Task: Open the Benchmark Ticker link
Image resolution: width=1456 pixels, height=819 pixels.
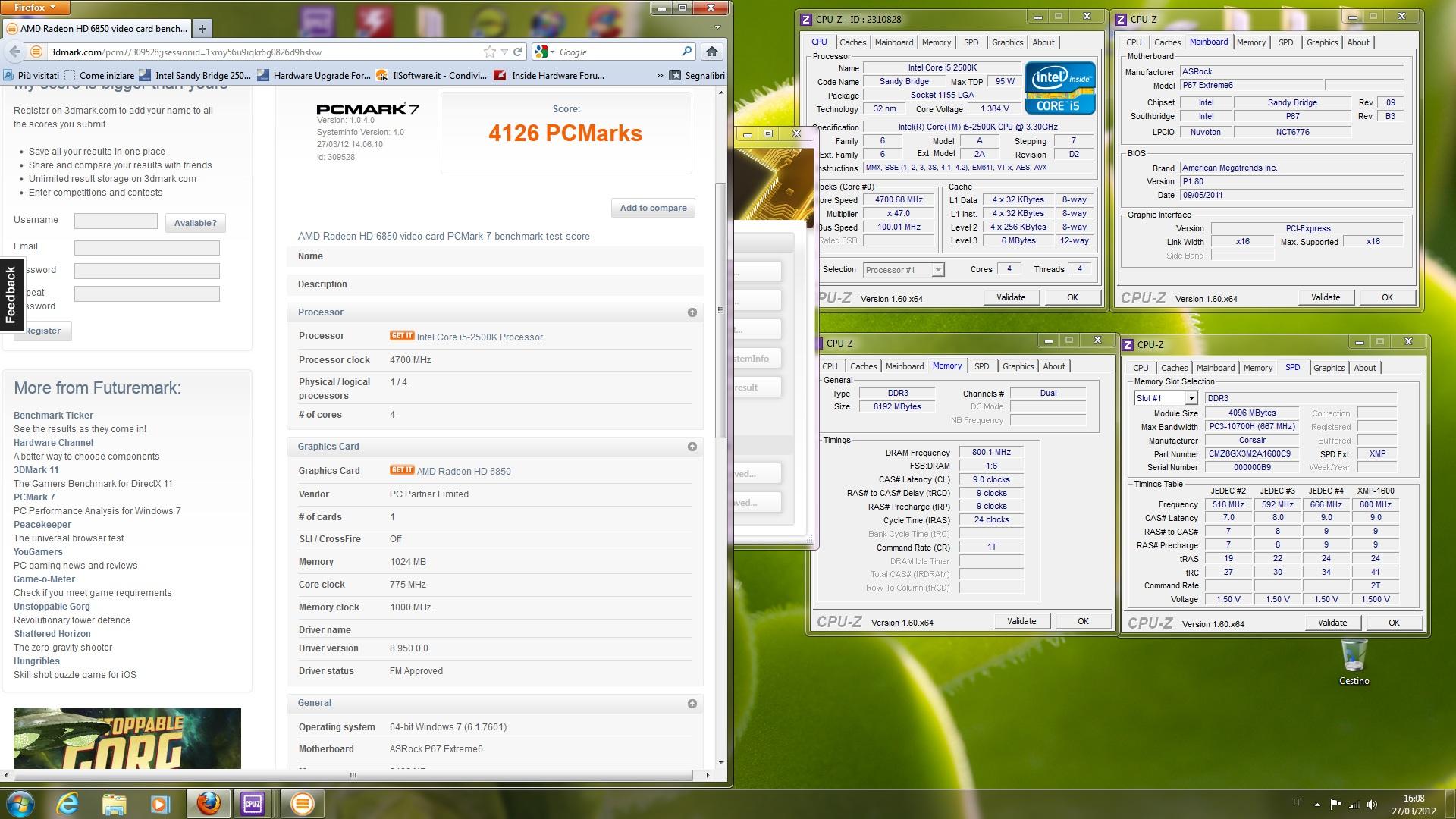Action: [53, 416]
